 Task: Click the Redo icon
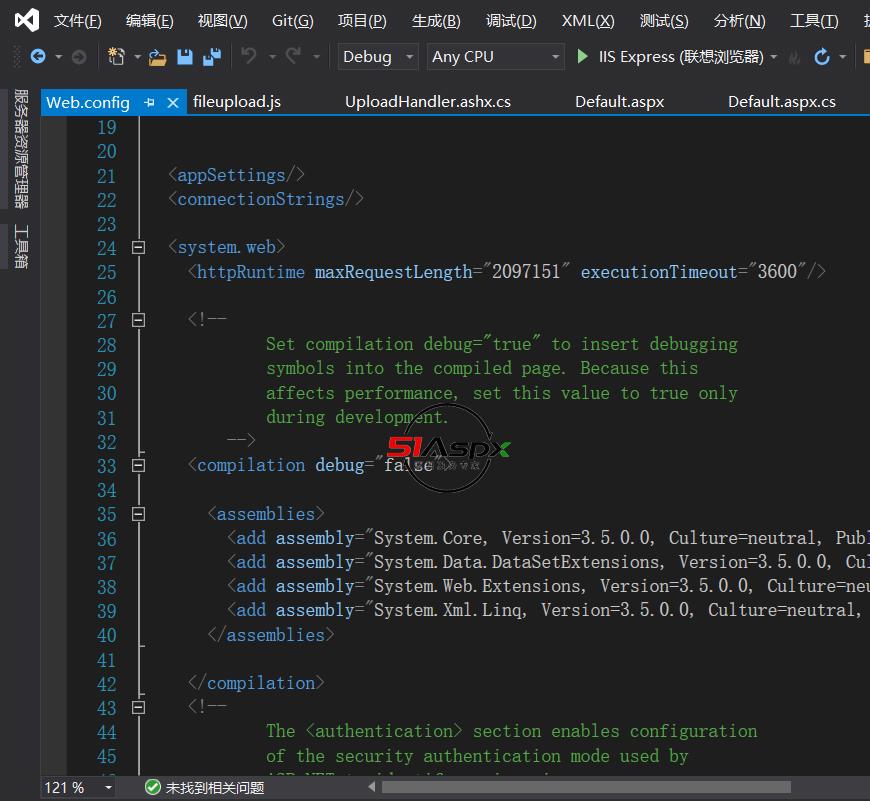pos(294,56)
